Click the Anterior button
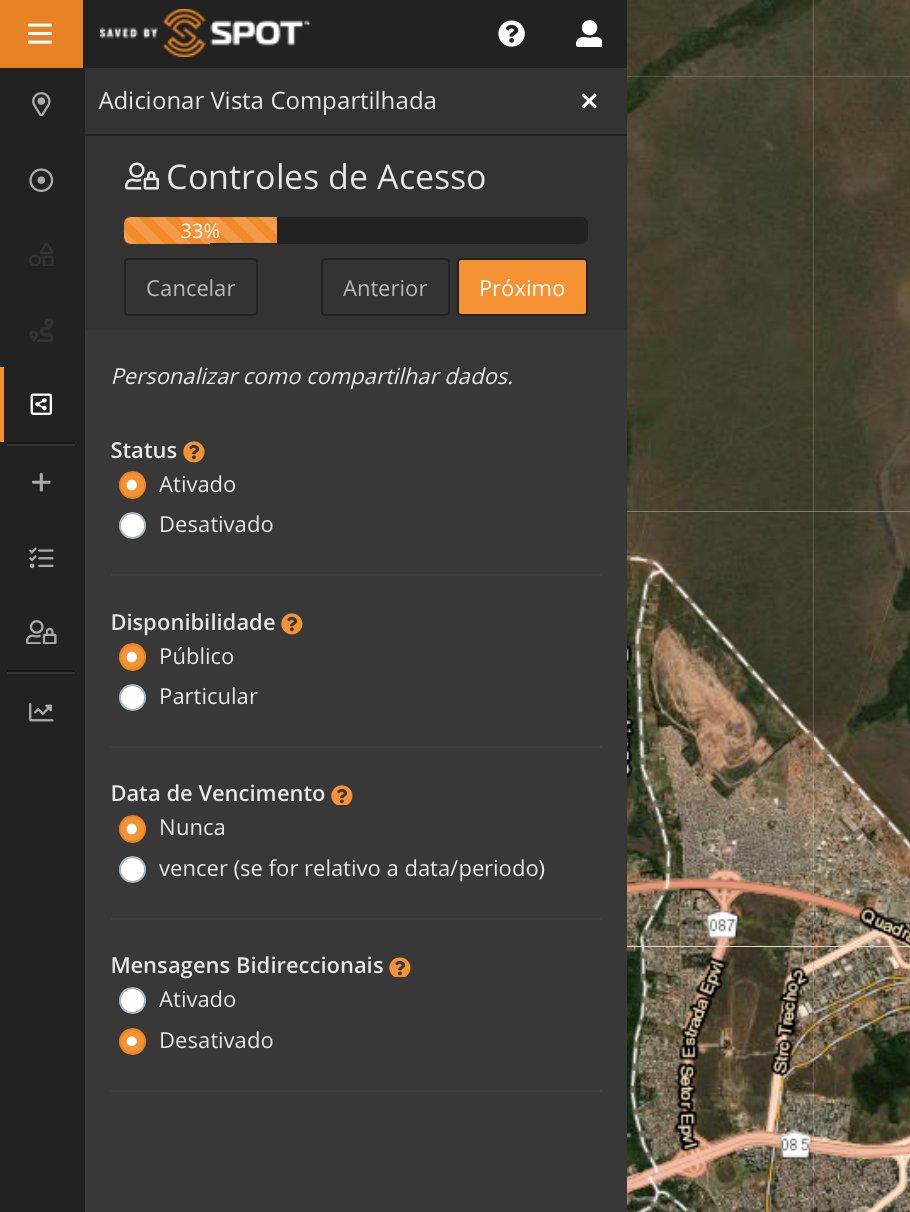Viewport: 910px width, 1212px height. coord(385,288)
